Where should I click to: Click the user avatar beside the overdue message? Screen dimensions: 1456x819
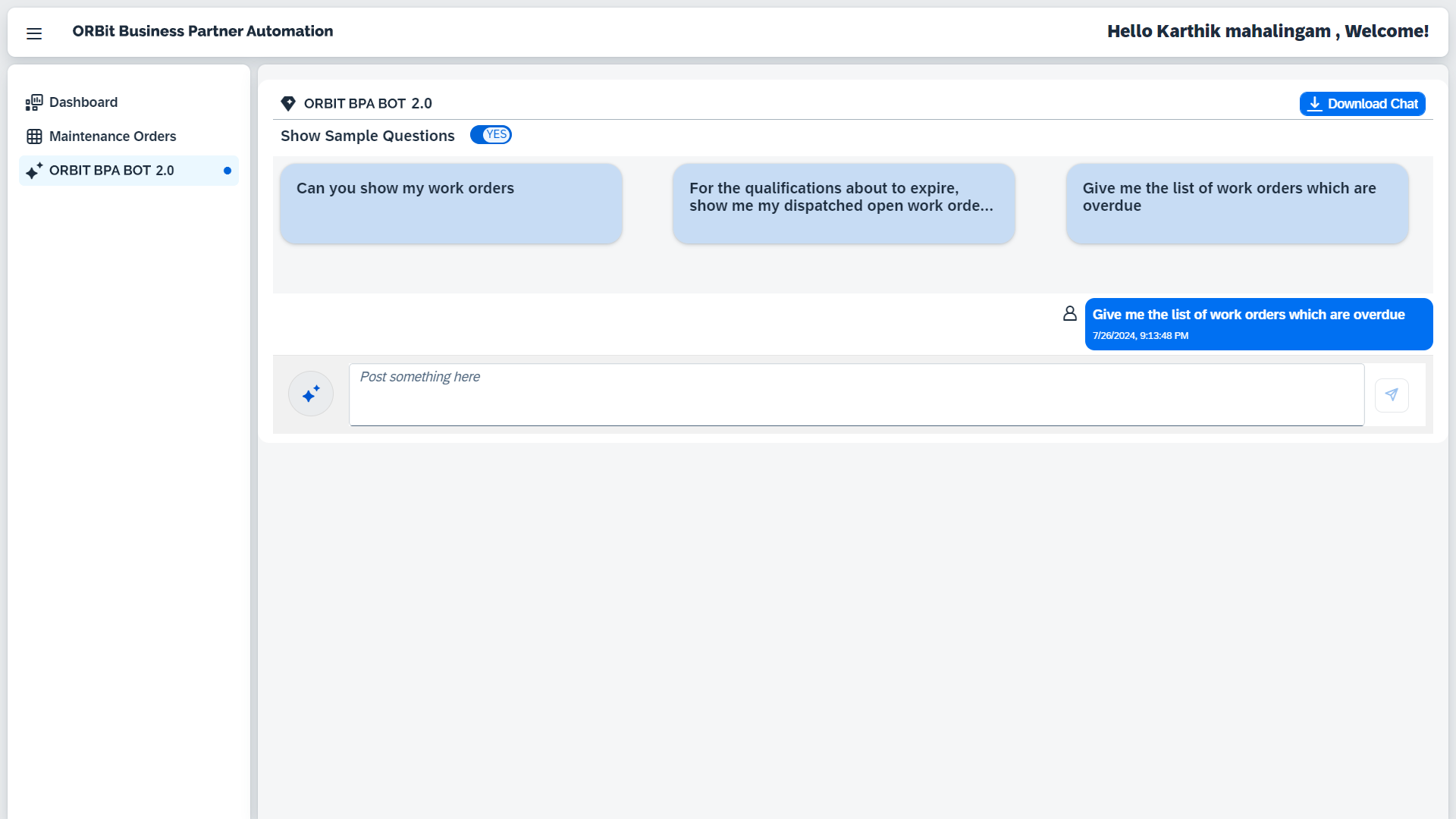[x=1069, y=313]
